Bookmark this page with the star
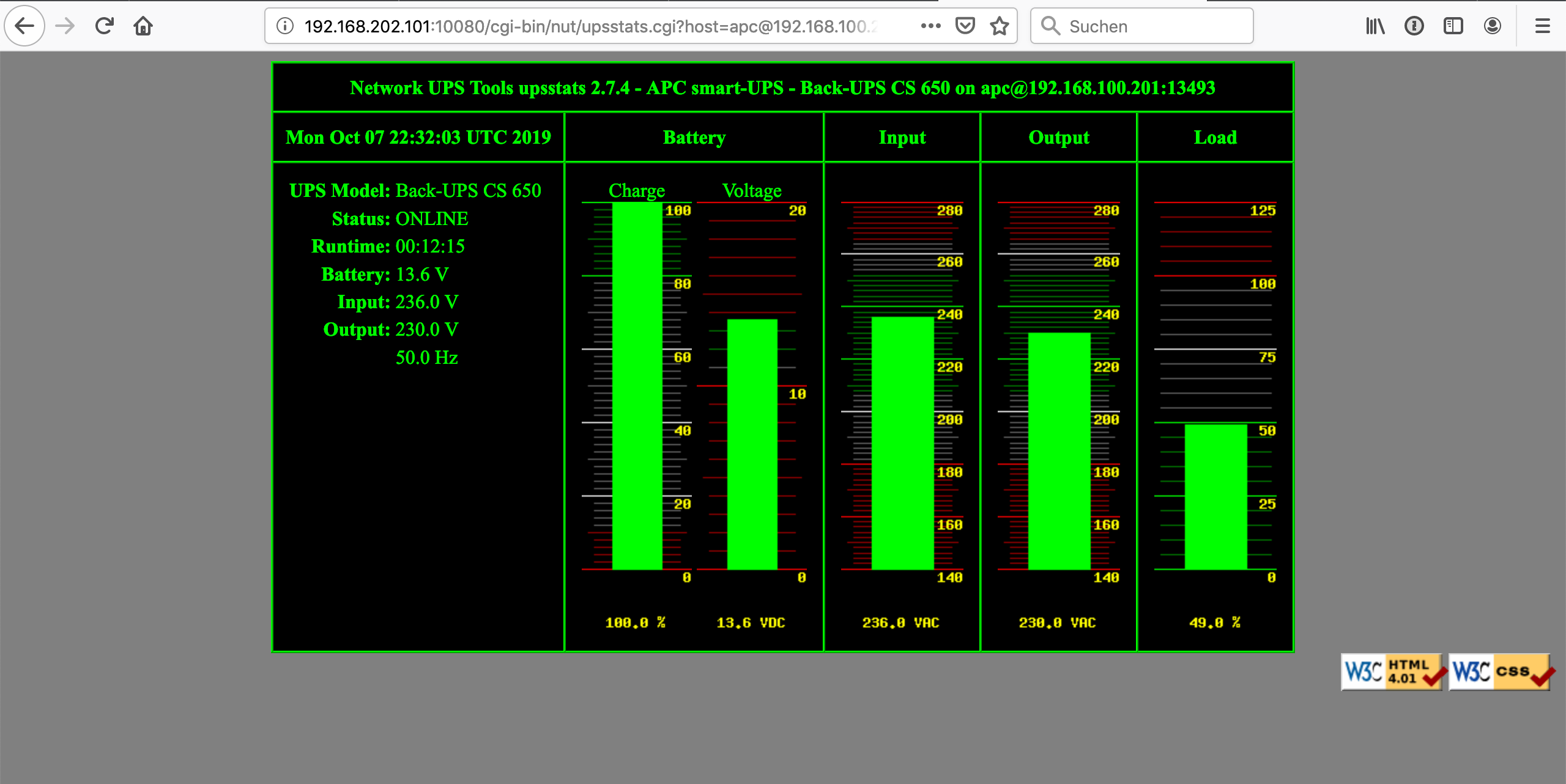Image resolution: width=1566 pixels, height=784 pixels. 999,26
